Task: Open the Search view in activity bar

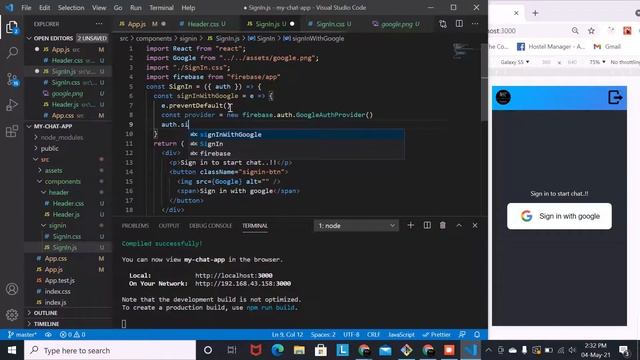Action: pyautogui.click(x=12, y=52)
